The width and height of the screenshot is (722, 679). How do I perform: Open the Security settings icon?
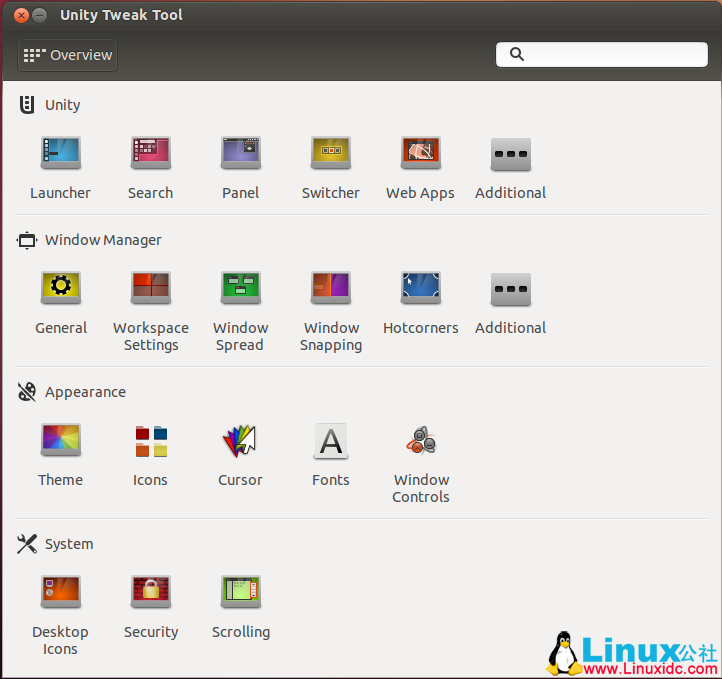[151, 592]
